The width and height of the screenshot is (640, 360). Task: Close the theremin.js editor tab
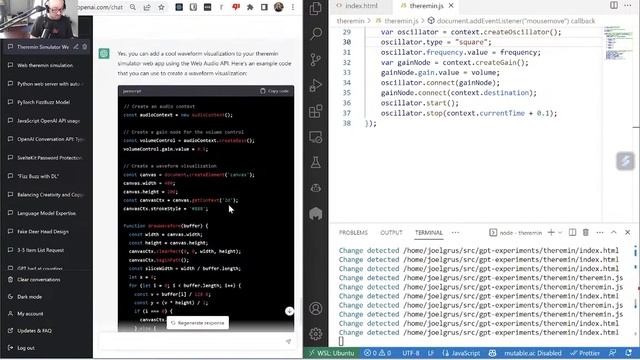(451, 6)
